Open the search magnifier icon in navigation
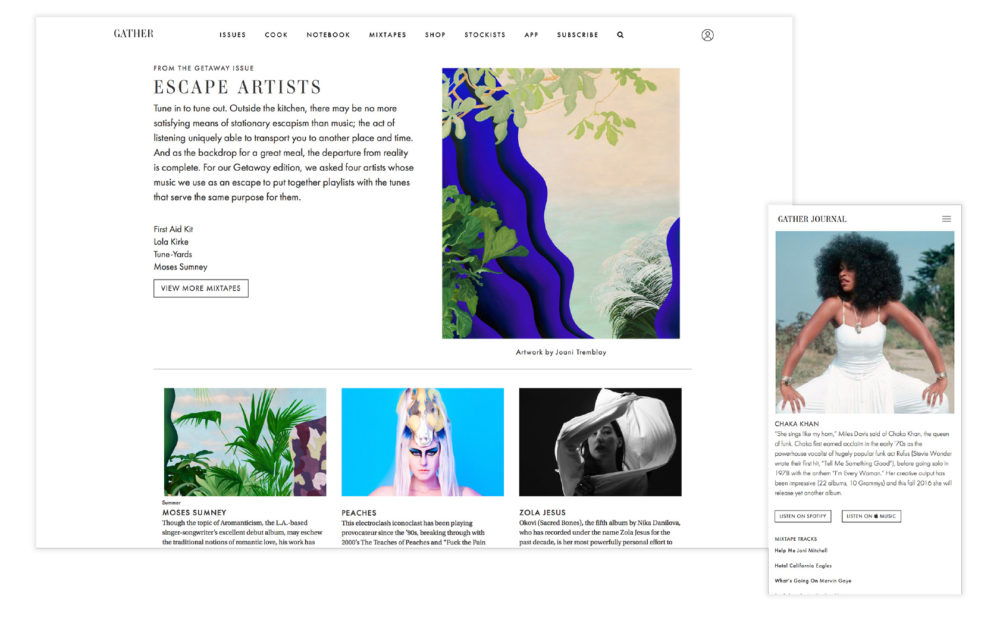The height and width of the screenshot is (624, 1000). 620,35
